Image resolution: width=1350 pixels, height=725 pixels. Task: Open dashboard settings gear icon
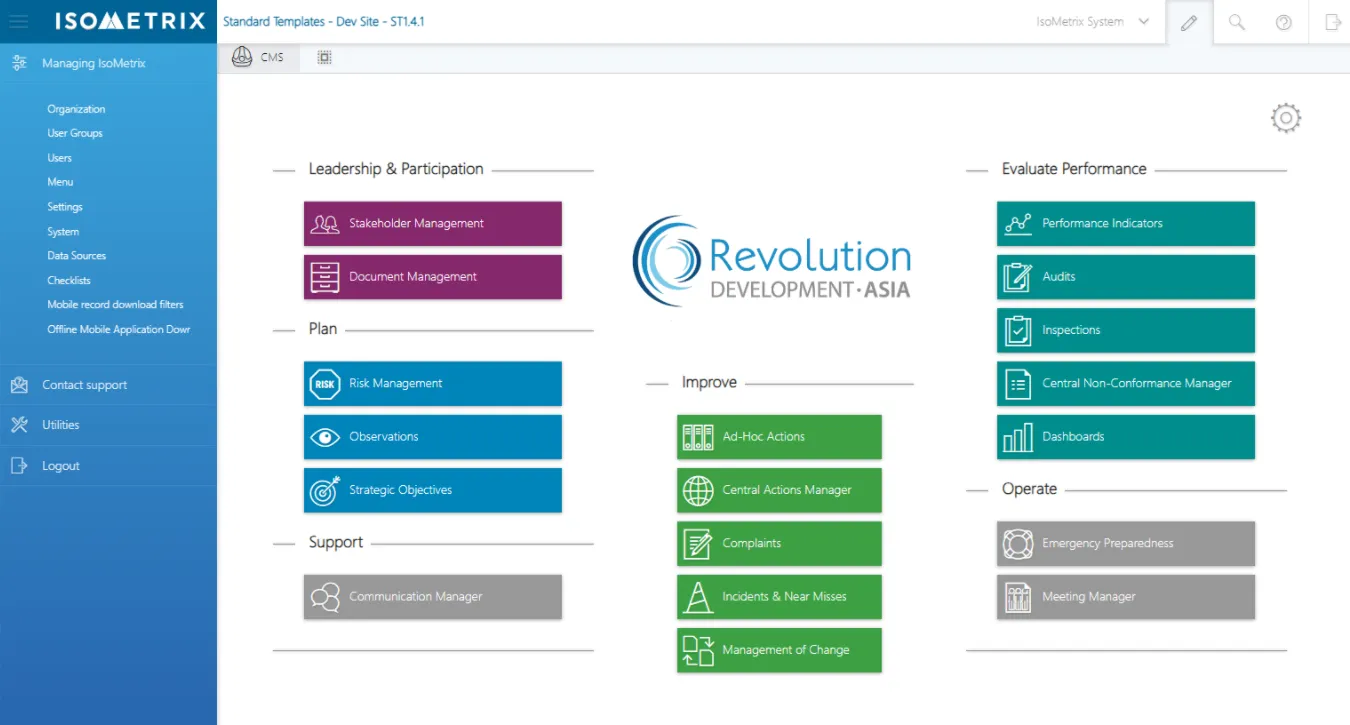[1286, 118]
